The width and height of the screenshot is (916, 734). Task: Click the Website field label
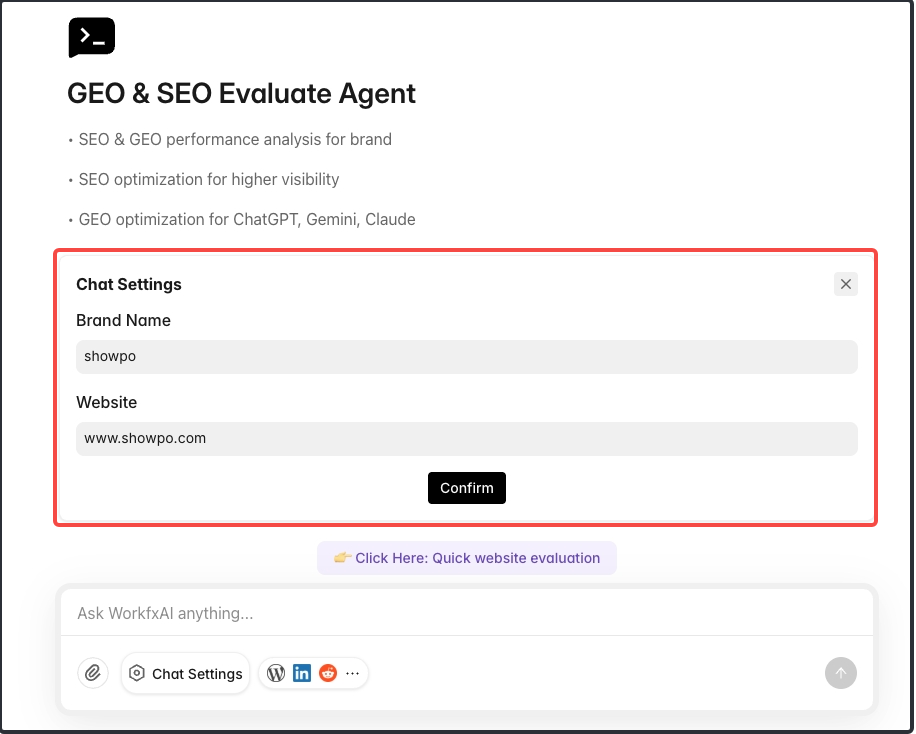(x=106, y=402)
